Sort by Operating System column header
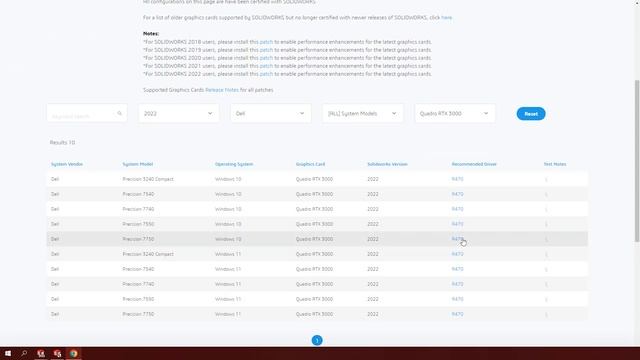This screenshot has height=360, width=640. [x=234, y=164]
